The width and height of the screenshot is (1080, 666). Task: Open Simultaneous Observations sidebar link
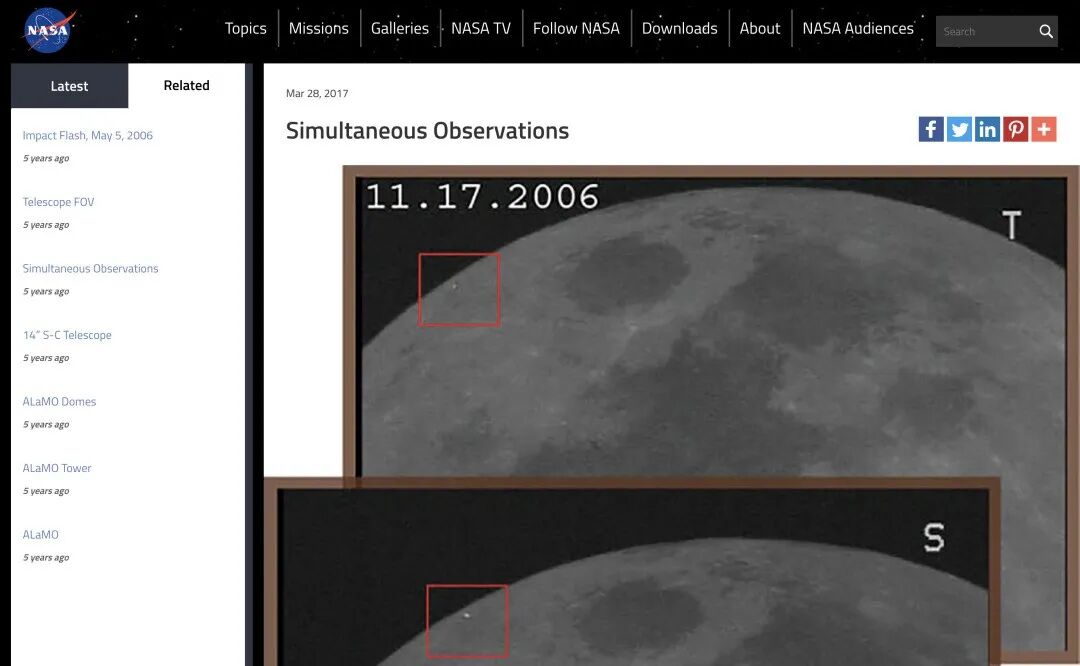[90, 269]
